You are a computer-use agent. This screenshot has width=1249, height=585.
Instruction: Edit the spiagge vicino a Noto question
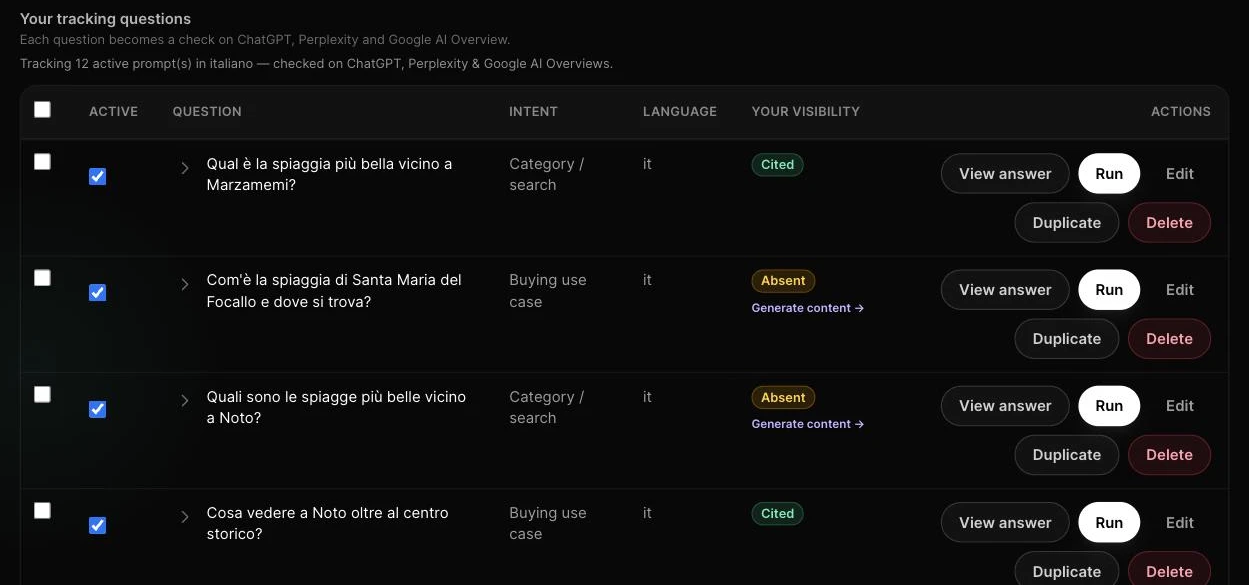pos(1180,406)
